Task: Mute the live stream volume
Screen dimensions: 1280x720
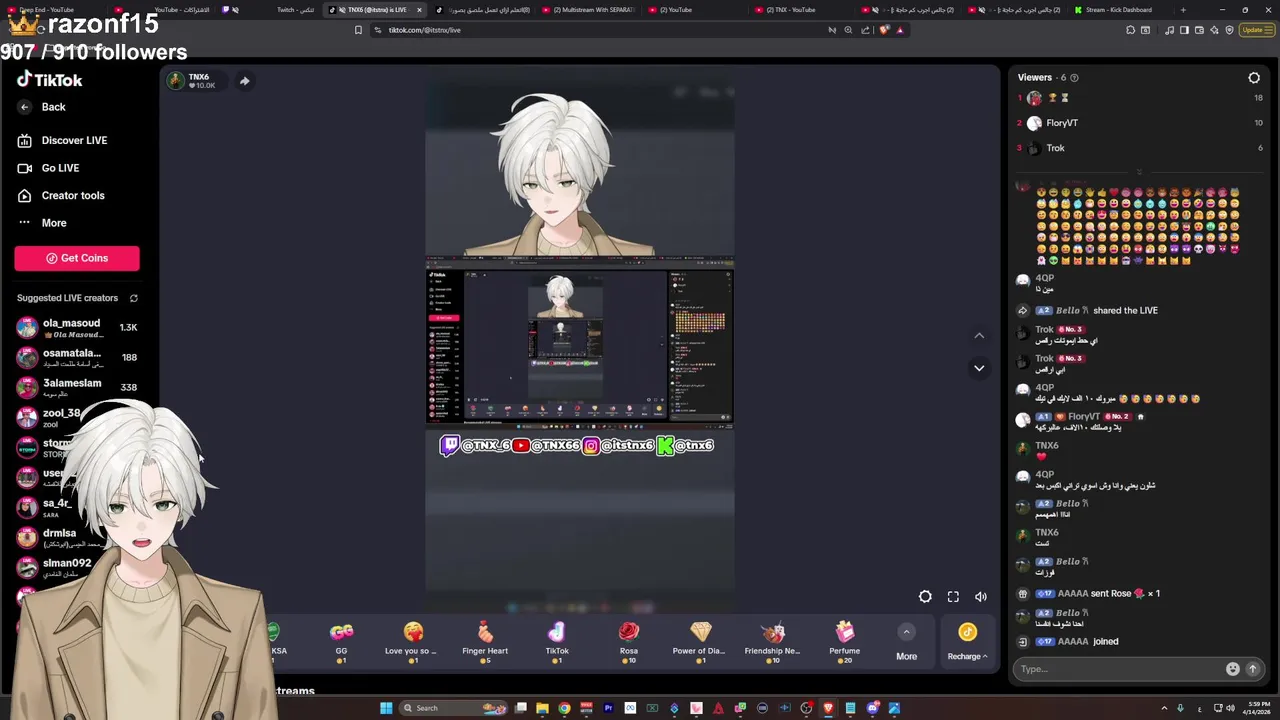Action: click(981, 597)
